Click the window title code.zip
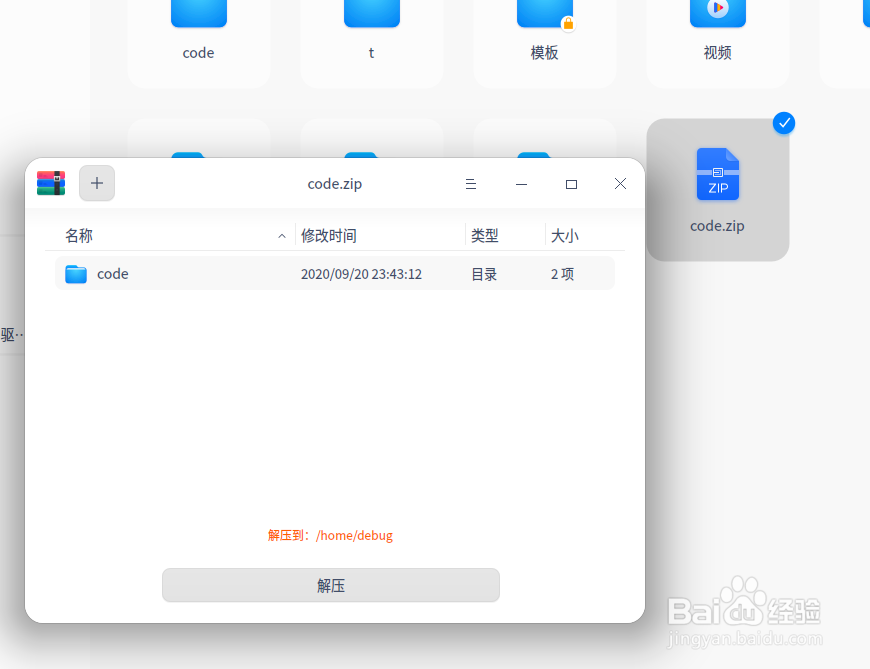 pos(335,184)
